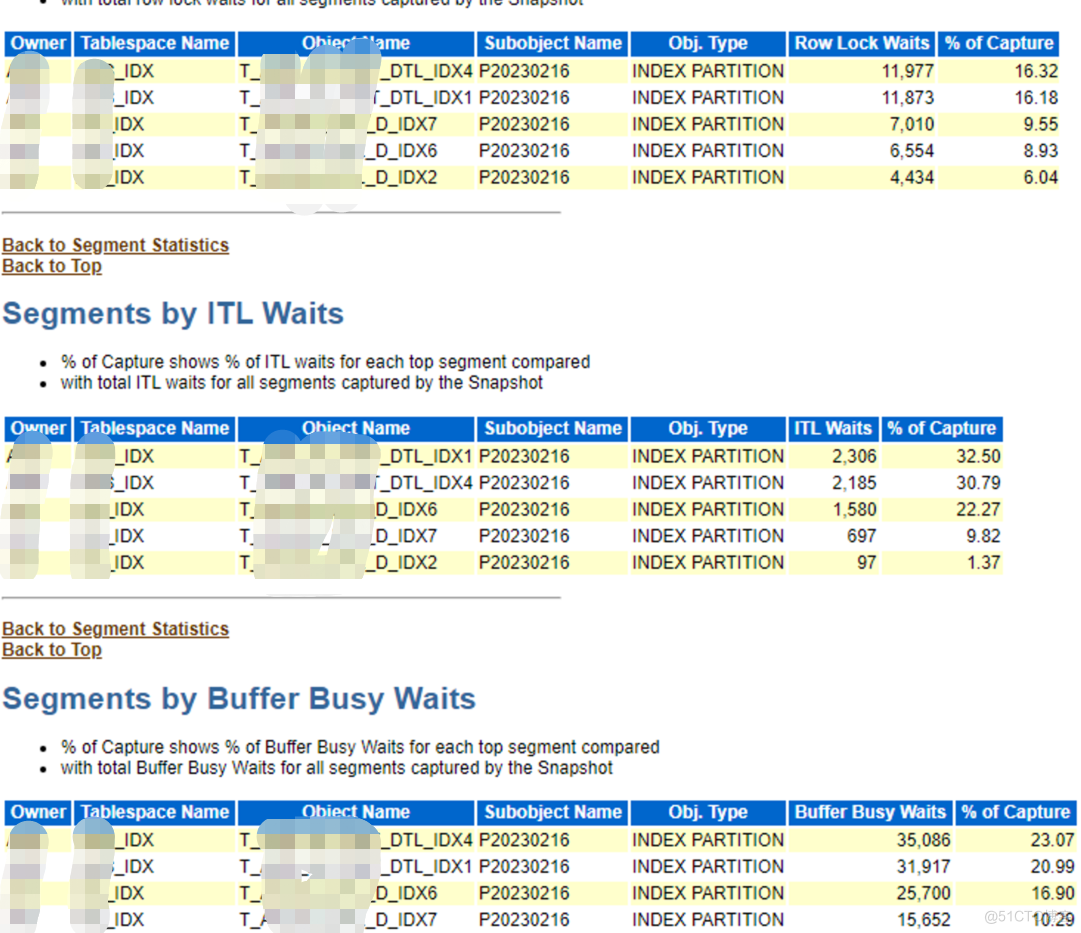Click row lock waits value 7,010
The image size is (1081, 933).
click(x=911, y=124)
